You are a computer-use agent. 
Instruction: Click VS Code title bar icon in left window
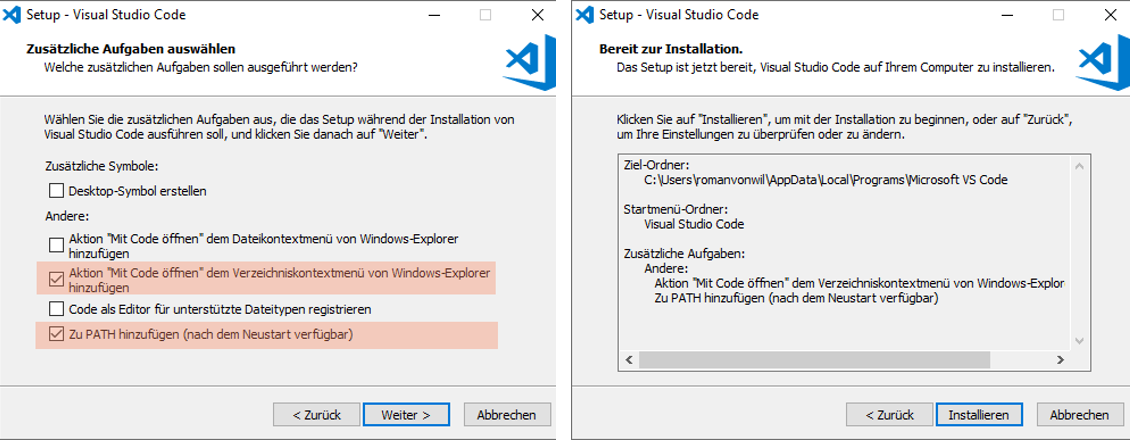tap(11, 14)
